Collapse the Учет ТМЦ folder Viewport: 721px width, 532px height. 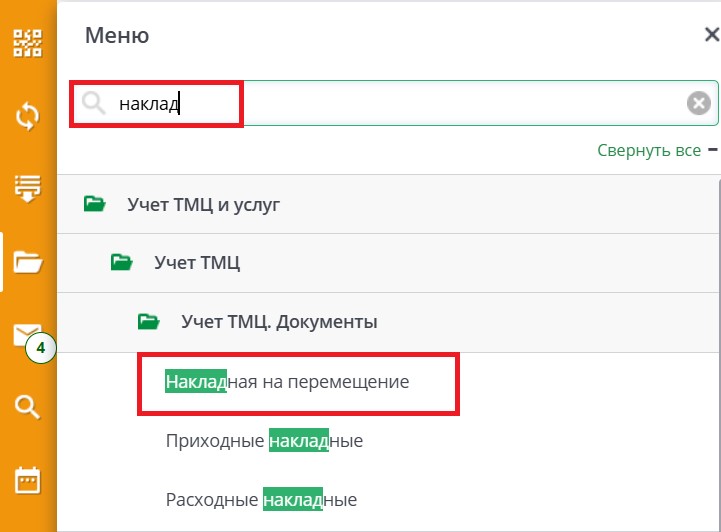click(x=121, y=263)
